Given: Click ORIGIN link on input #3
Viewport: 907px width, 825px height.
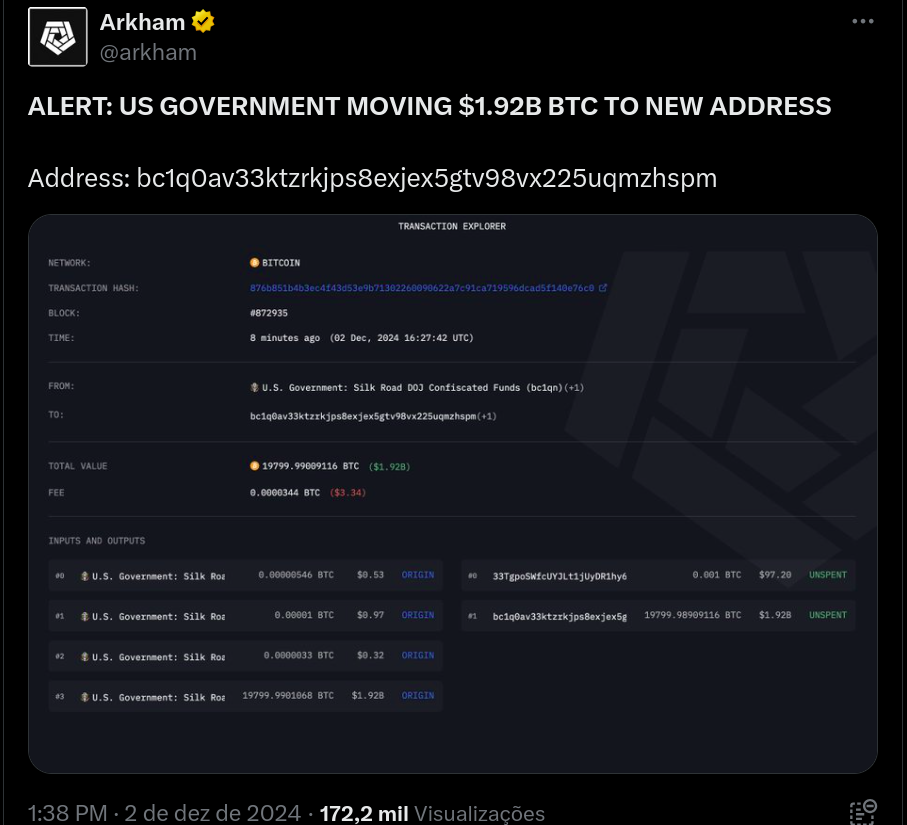Looking at the screenshot, I should tap(418, 695).
